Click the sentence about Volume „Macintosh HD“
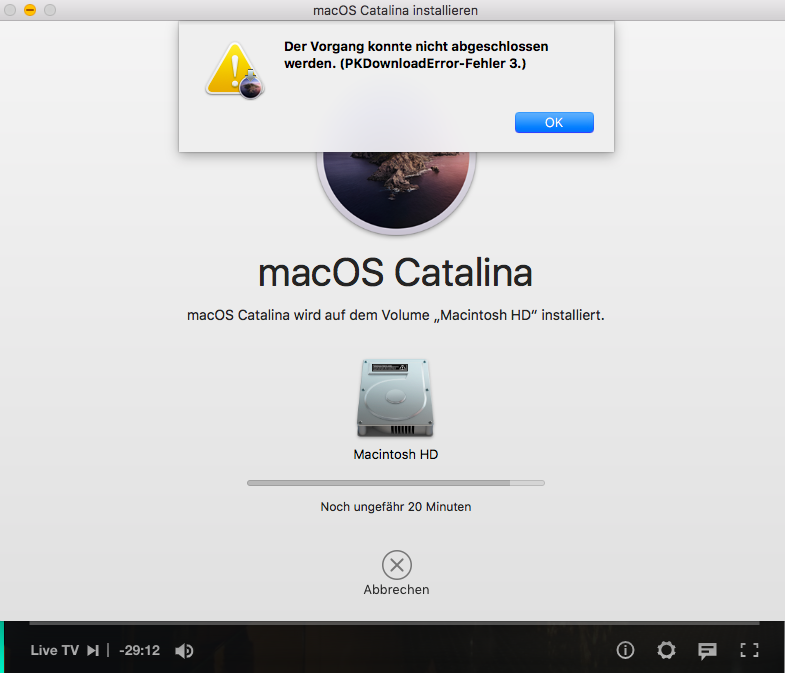Viewport: 785px width, 673px height. pos(396,315)
